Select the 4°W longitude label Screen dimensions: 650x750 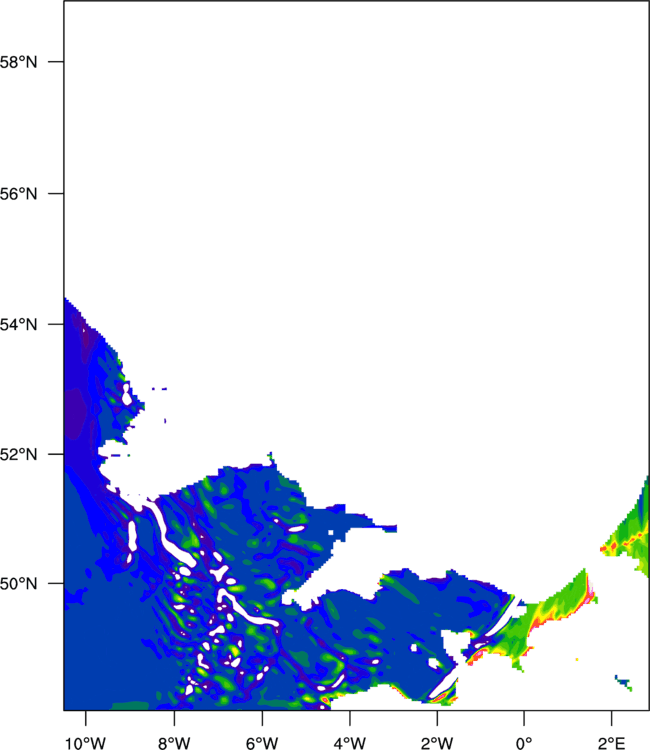[x=350, y=743]
